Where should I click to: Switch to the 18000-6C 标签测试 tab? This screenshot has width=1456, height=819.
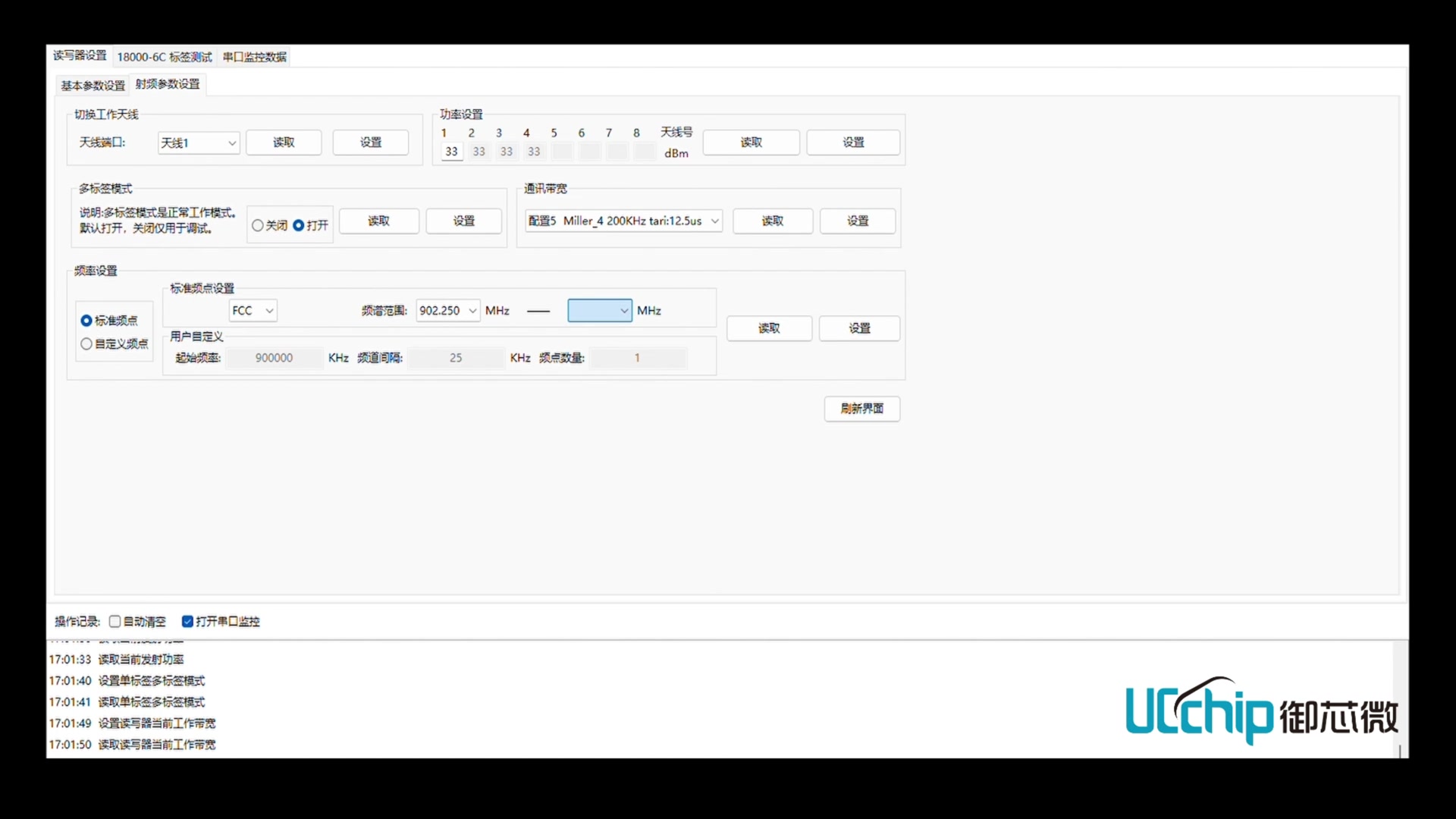point(164,57)
